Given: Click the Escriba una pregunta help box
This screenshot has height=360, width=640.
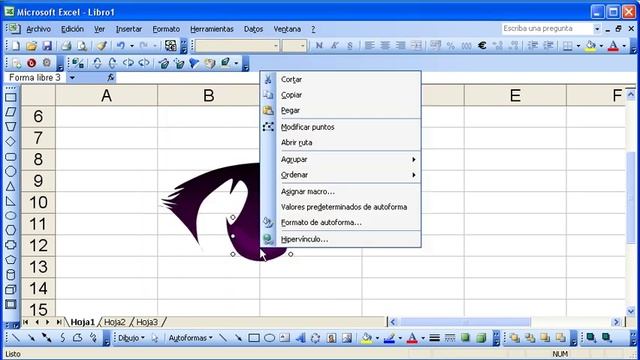Looking at the screenshot, I should pos(547,29).
